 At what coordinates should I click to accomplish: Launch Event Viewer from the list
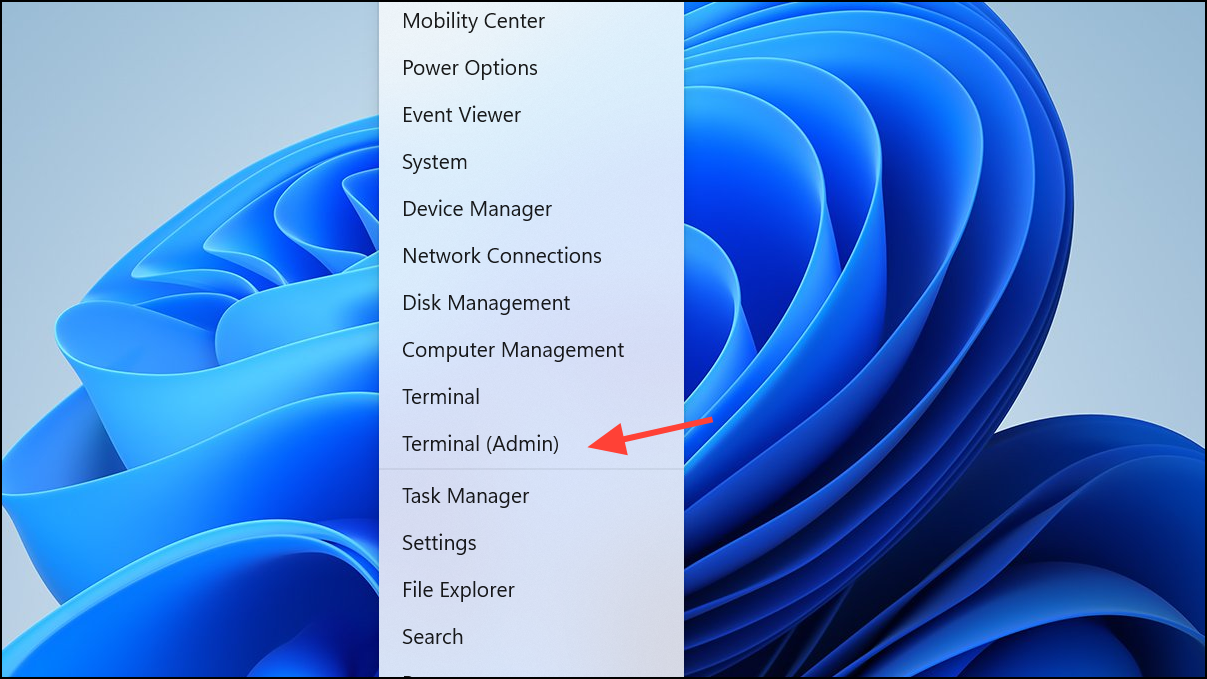[531, 115]
